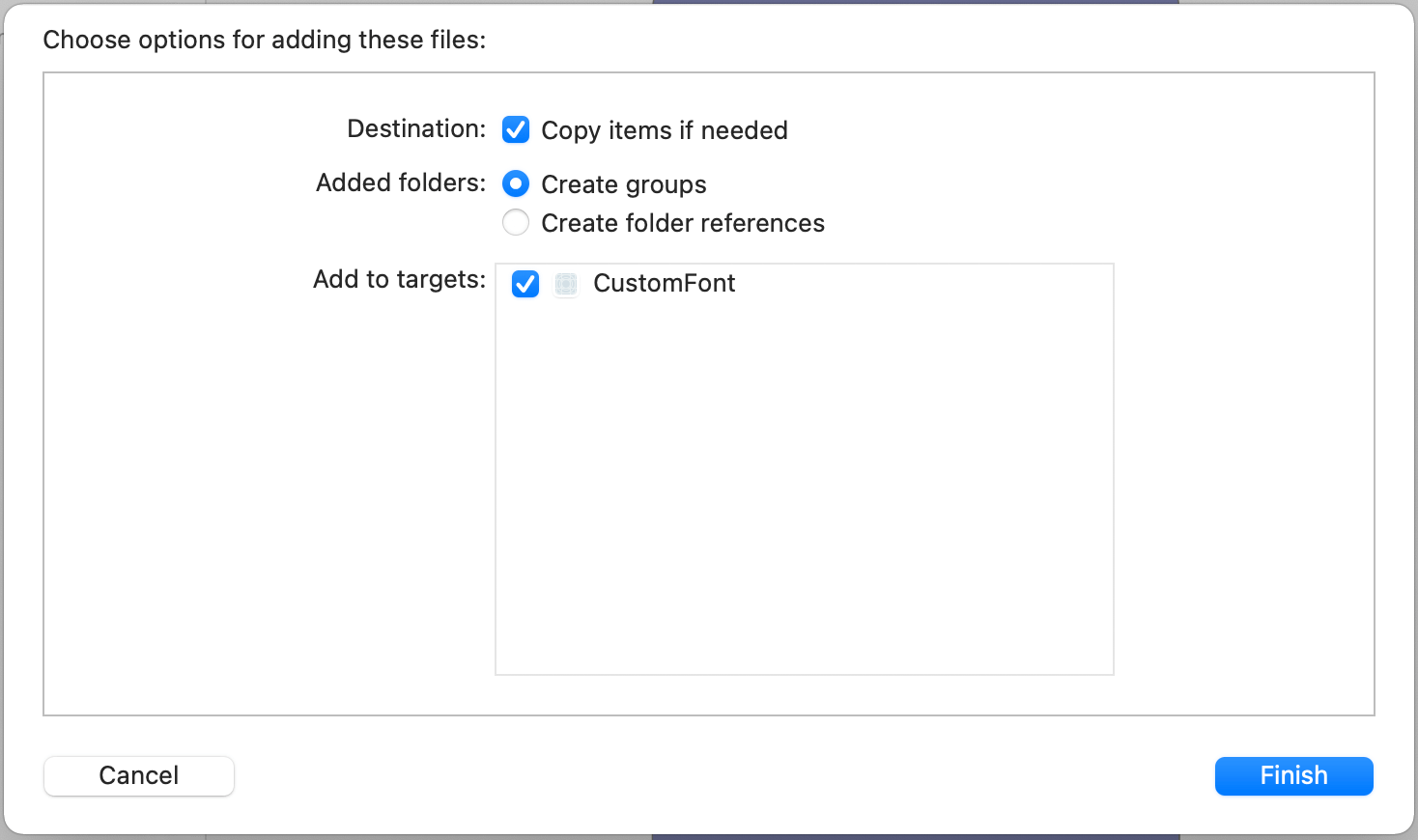Image resolution: width=1418 pixels, height=840 pixels.
Task: Select the Create groups radio button
Action: pyautogui.click(x=516, y=183)
